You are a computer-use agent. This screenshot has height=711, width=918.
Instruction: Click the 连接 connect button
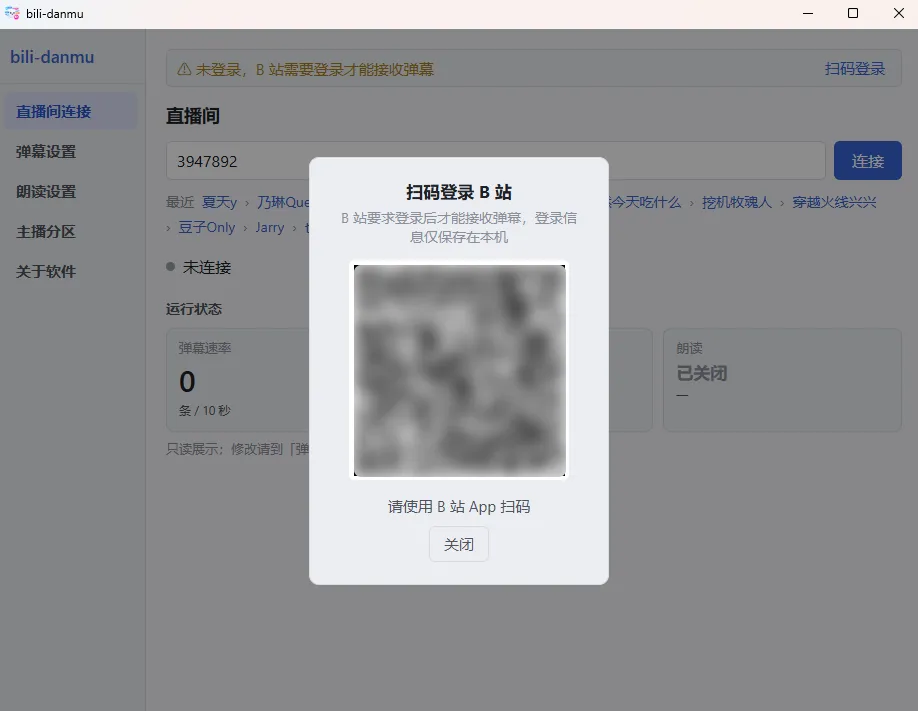pyautogui.click(x=867, y=160)
